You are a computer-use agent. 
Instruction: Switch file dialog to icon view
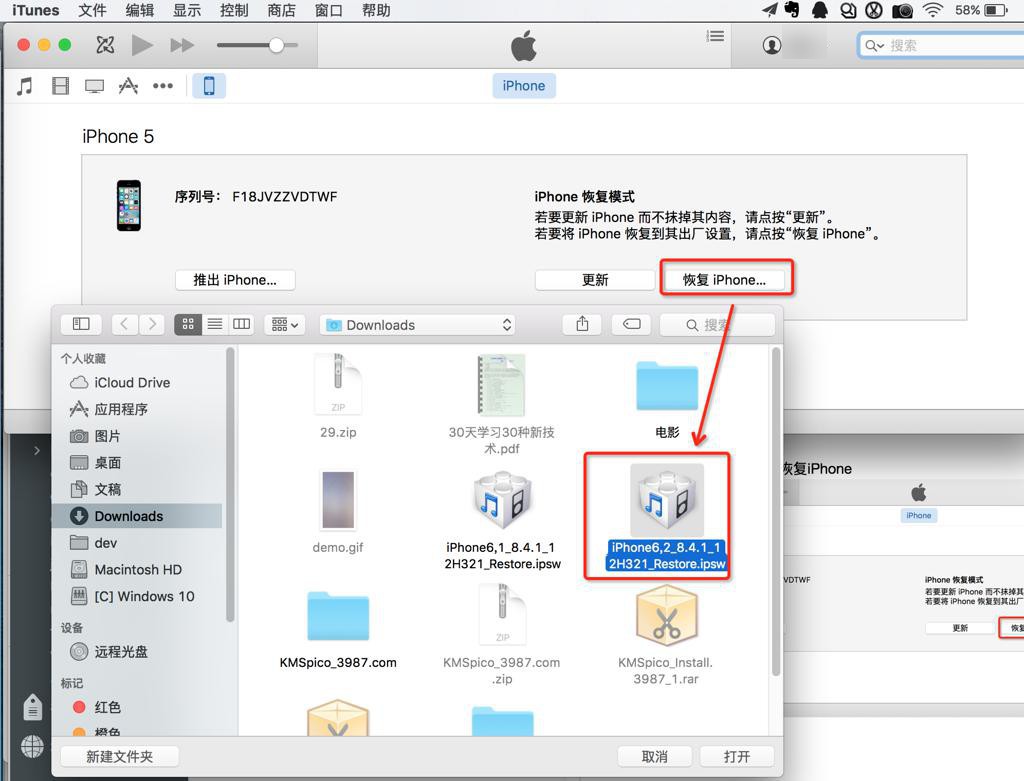(x=188, y=324)
